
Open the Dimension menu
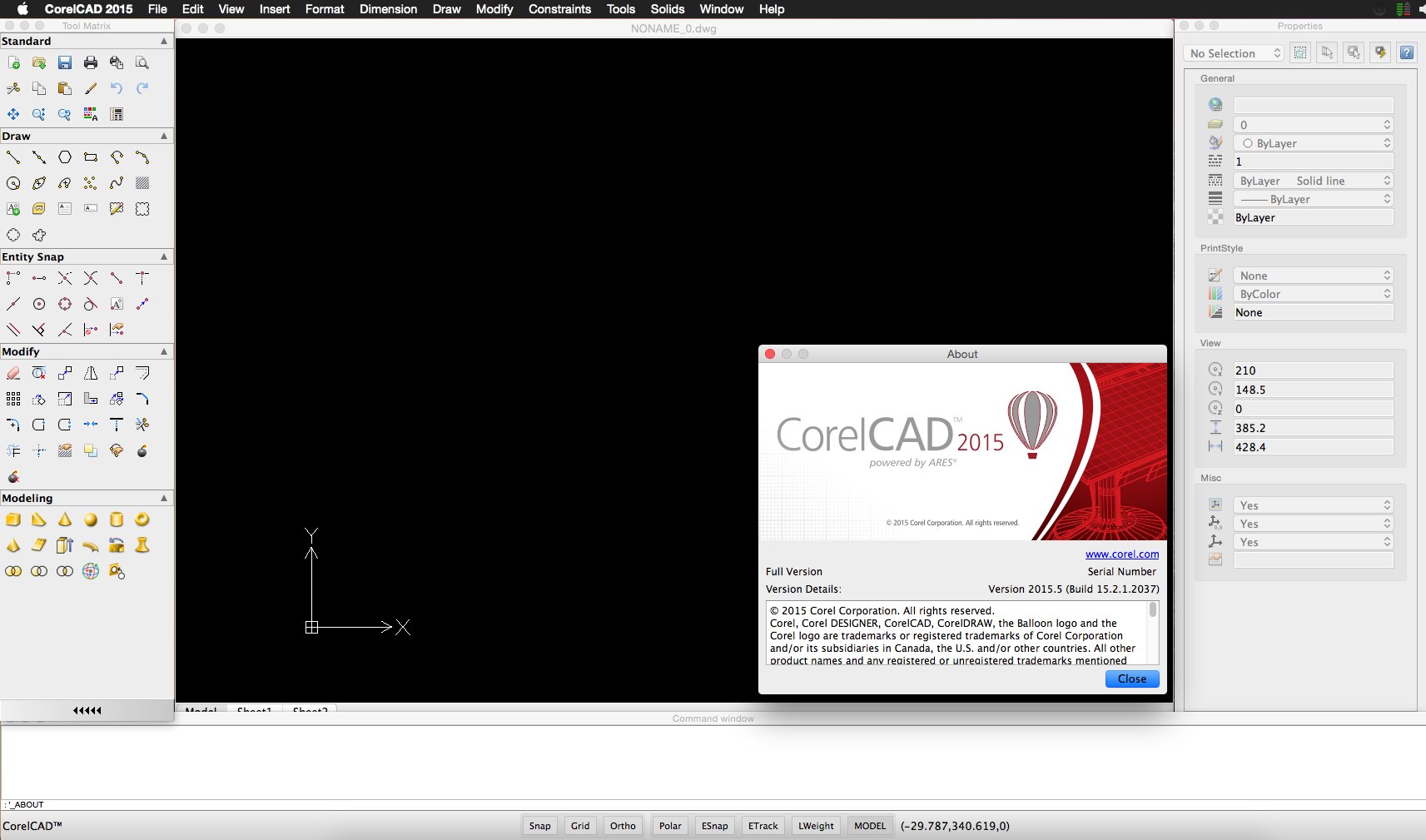click(388, 9)
